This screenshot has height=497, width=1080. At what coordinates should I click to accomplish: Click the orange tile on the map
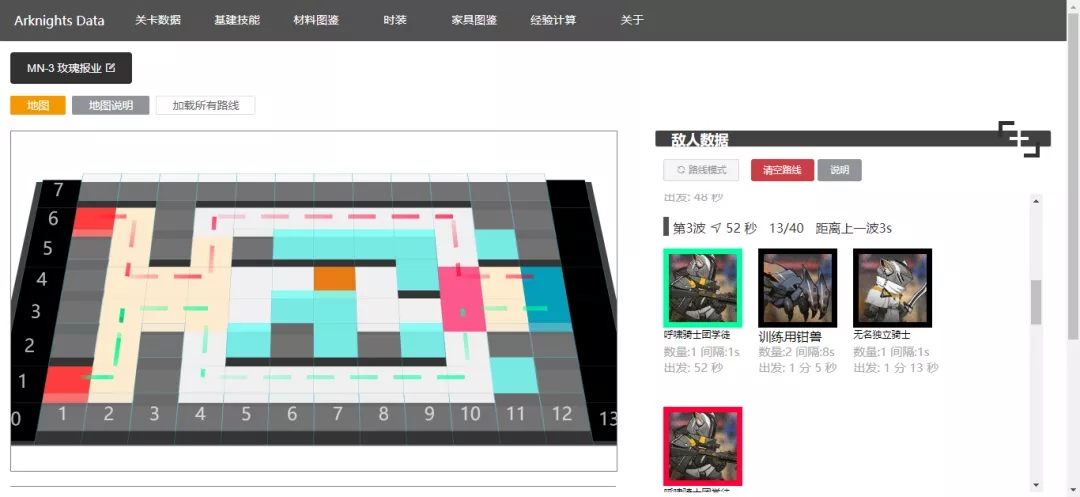click(335, 279)
